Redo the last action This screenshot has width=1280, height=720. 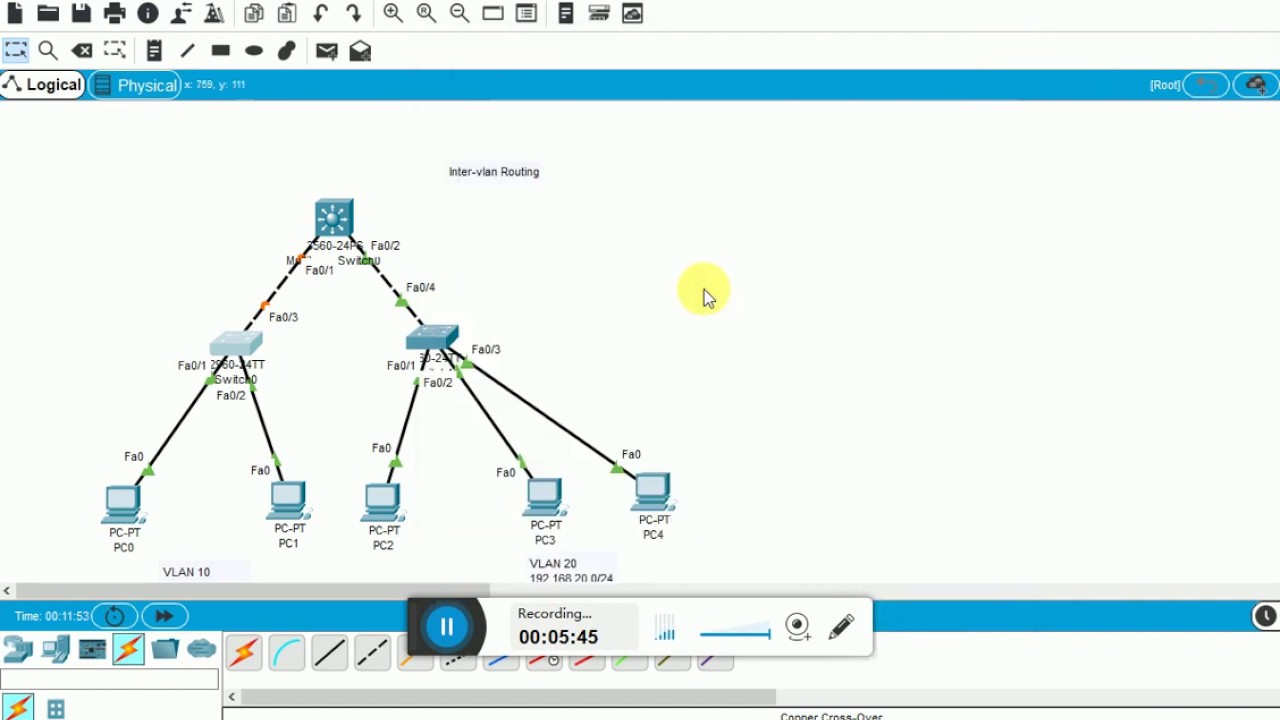click(x=353, y=13)
